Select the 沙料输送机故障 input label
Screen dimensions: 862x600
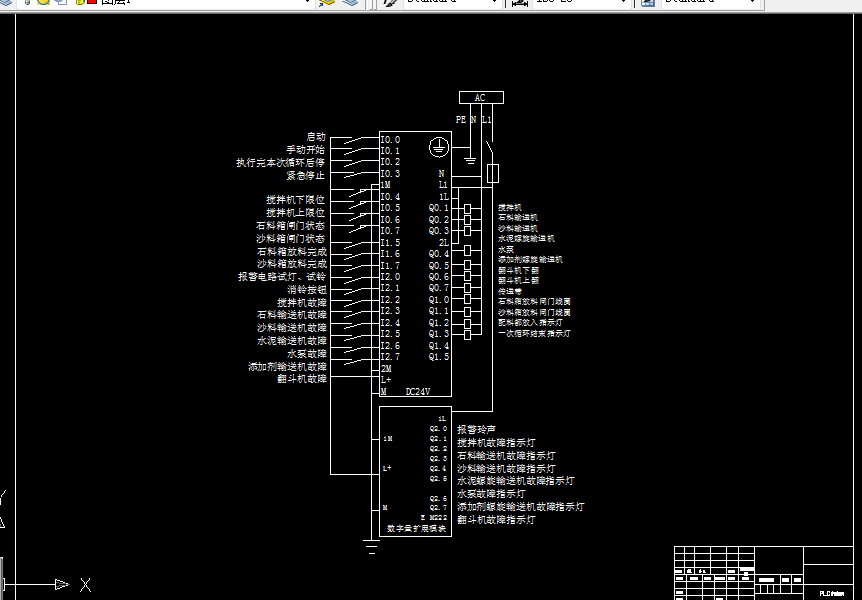tap(292, 328)
